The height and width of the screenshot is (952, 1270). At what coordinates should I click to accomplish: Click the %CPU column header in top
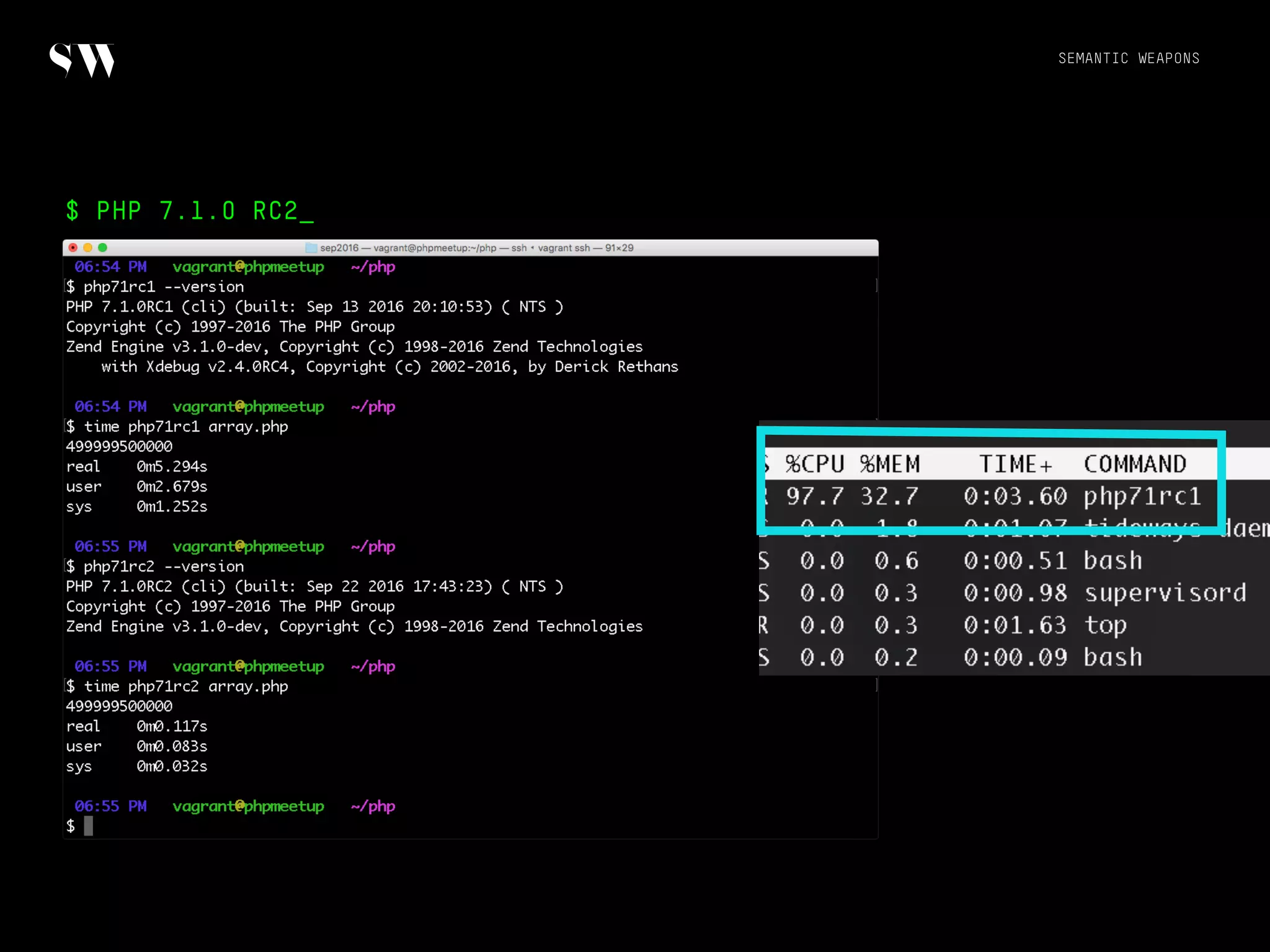[x=814, y=464]
